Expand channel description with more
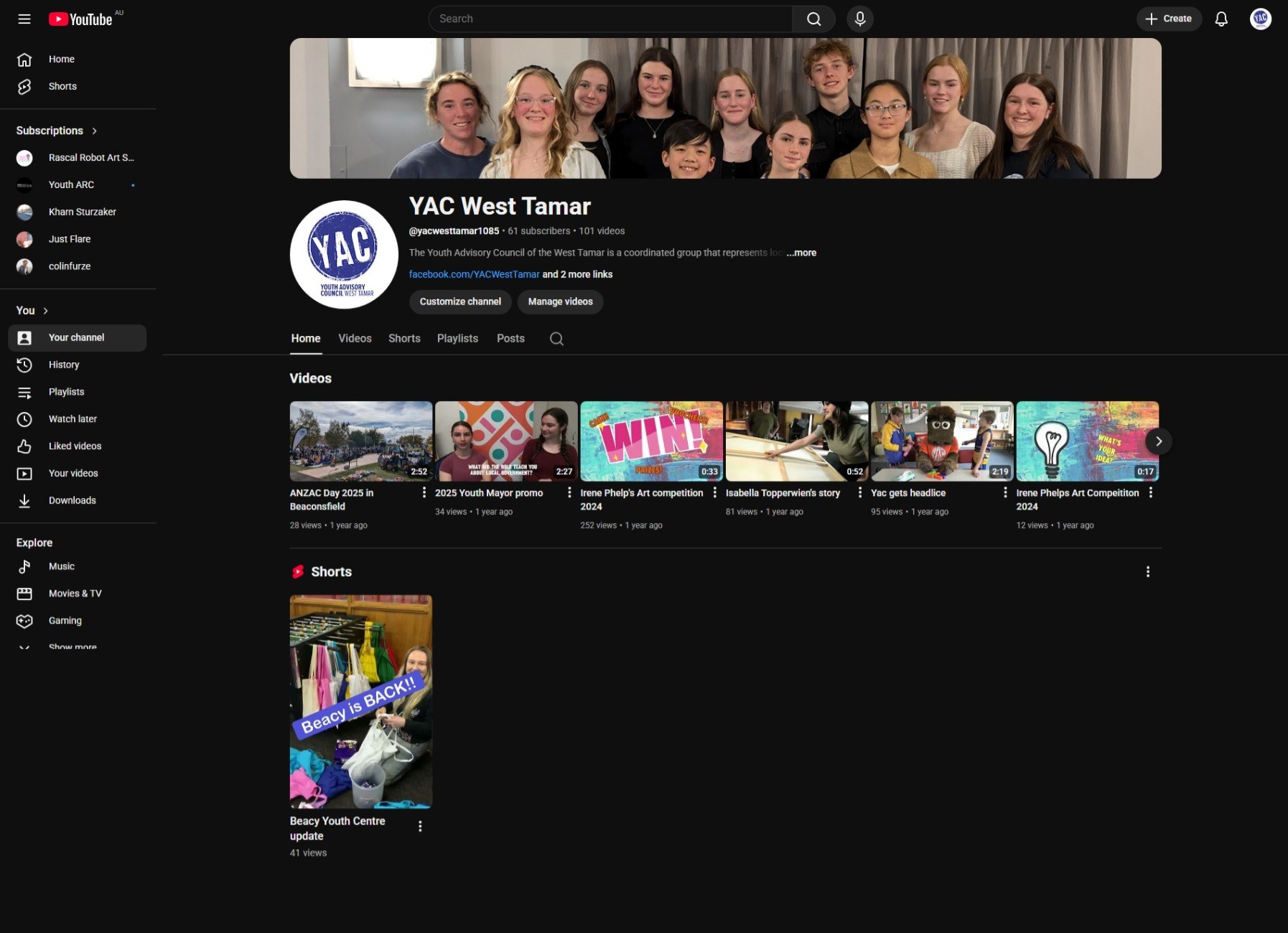This screenshot has width=1288, height=933. (801, 253)
